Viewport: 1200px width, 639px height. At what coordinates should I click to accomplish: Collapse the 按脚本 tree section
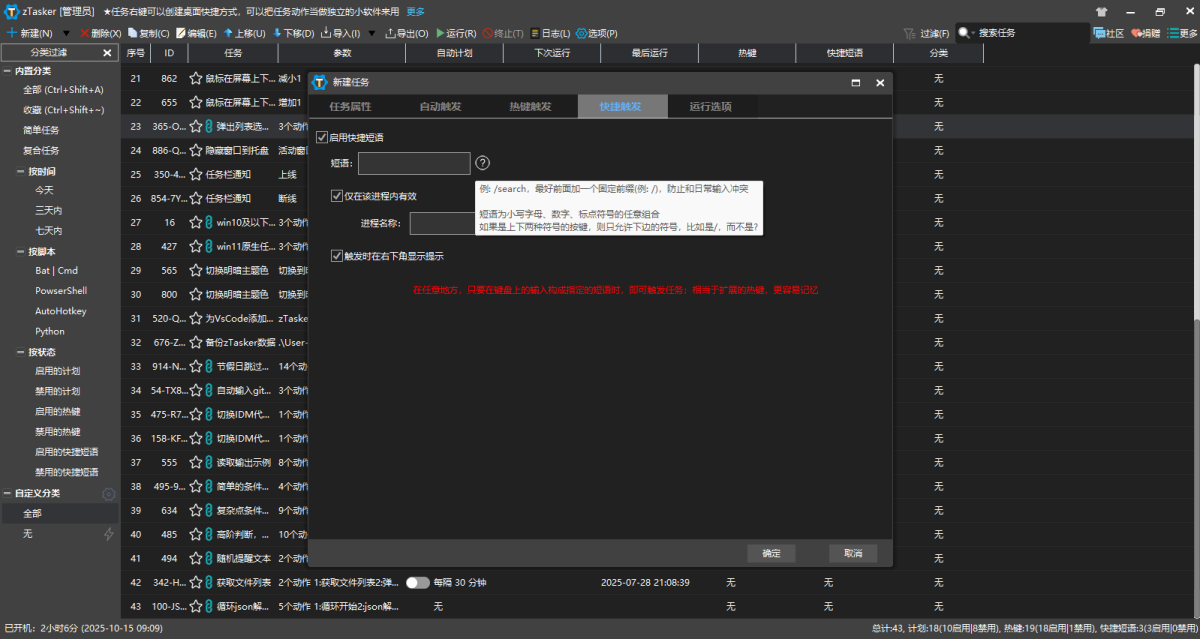click(21, 251)
